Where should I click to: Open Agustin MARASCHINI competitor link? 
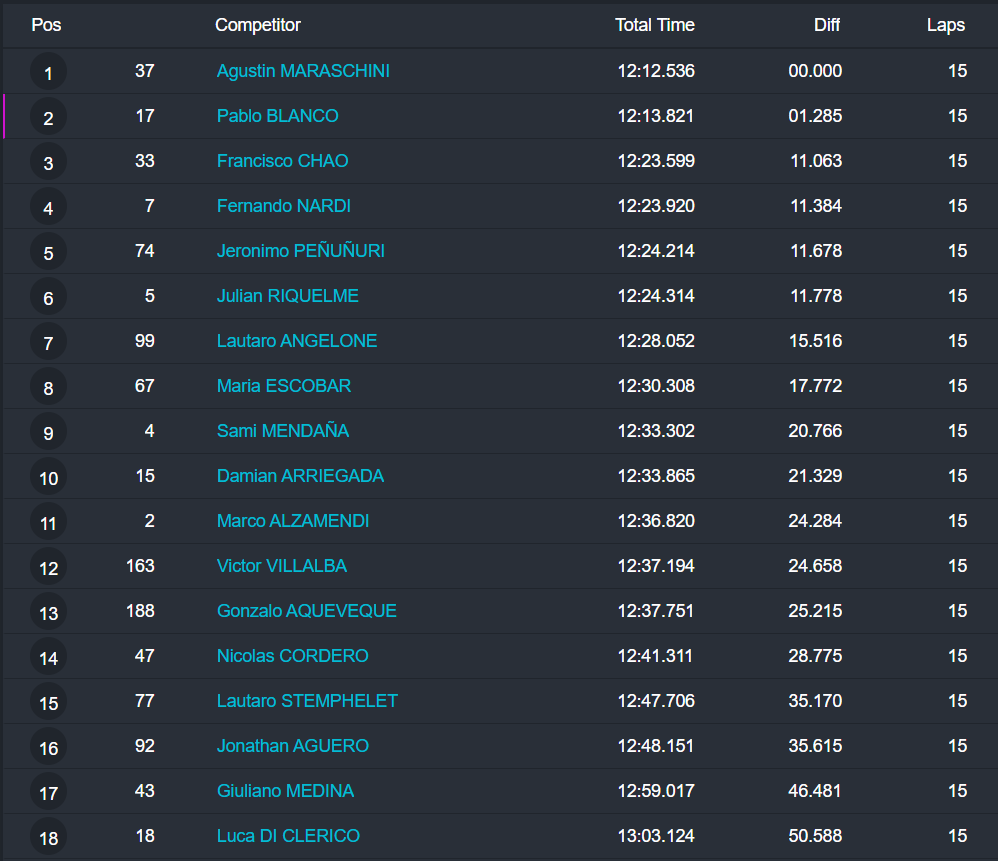tap(303, 71)
